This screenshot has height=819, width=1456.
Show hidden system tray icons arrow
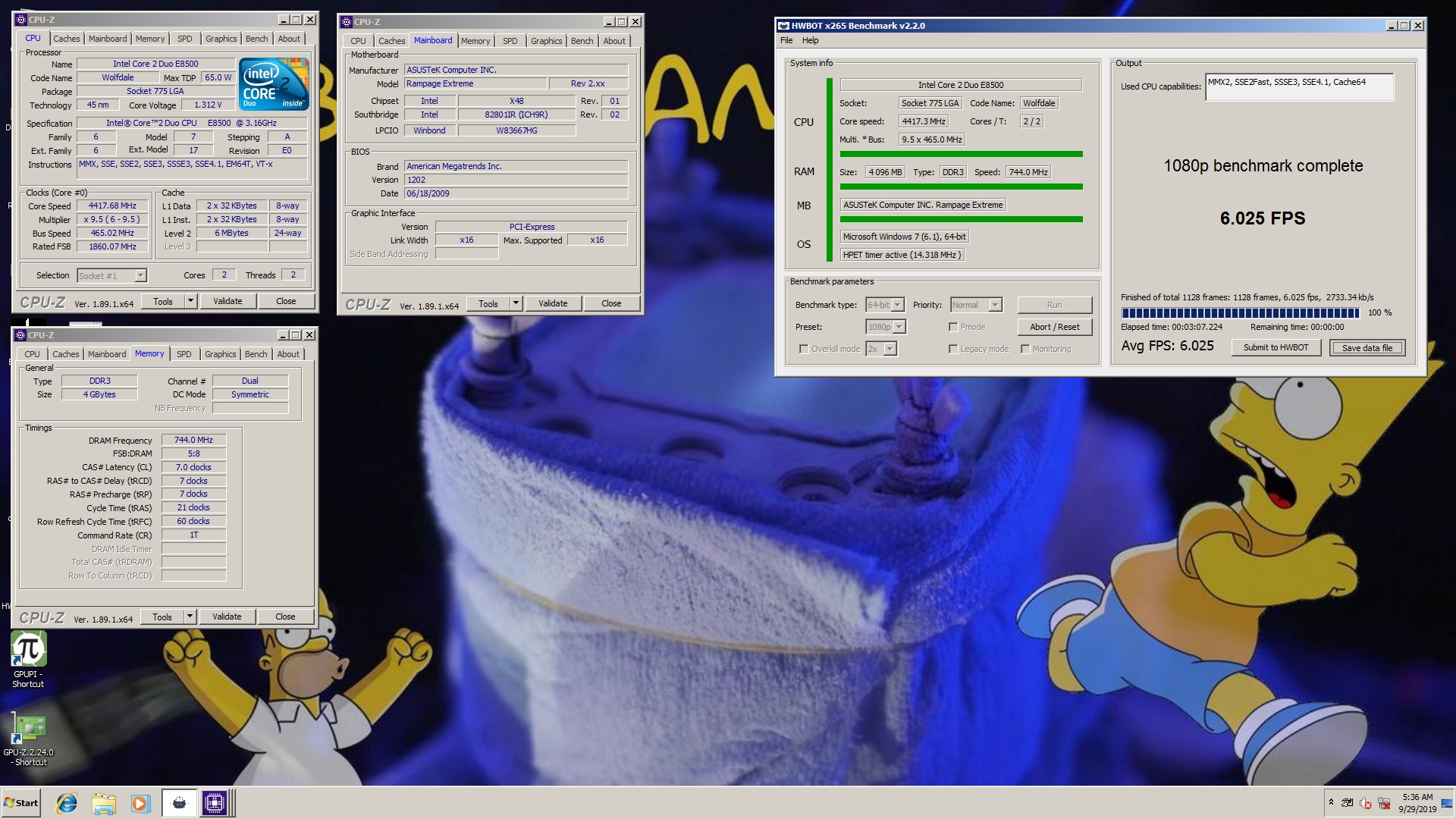click(x=1331, y=802)
